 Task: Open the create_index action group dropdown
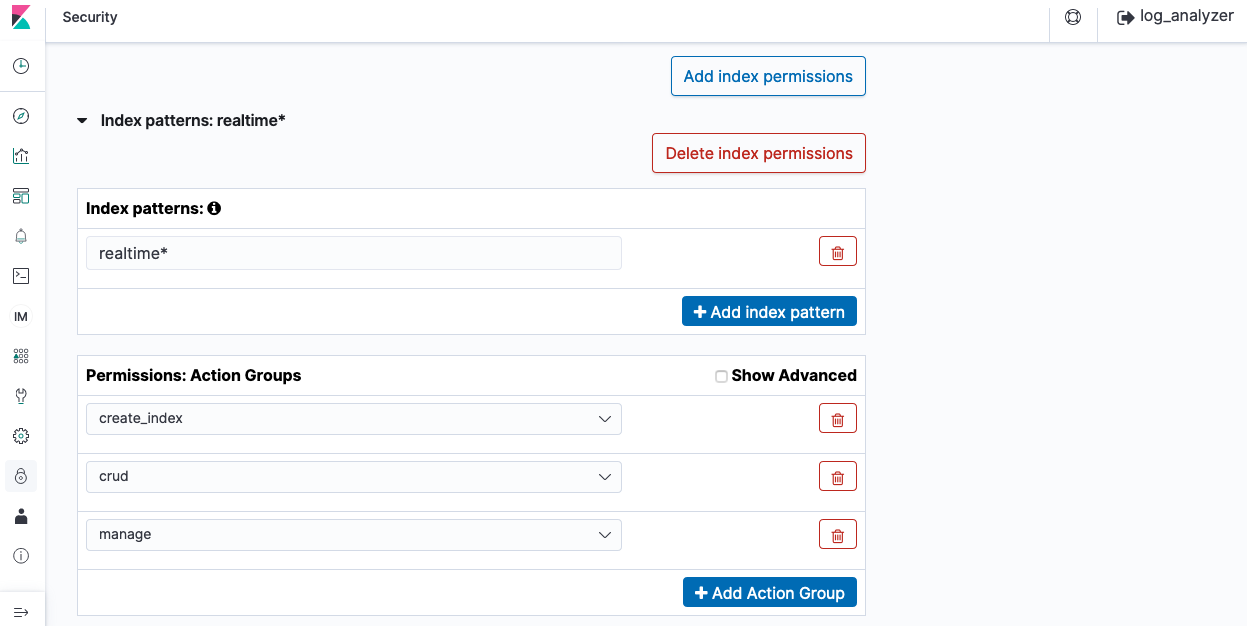click(x=353, y=419)
